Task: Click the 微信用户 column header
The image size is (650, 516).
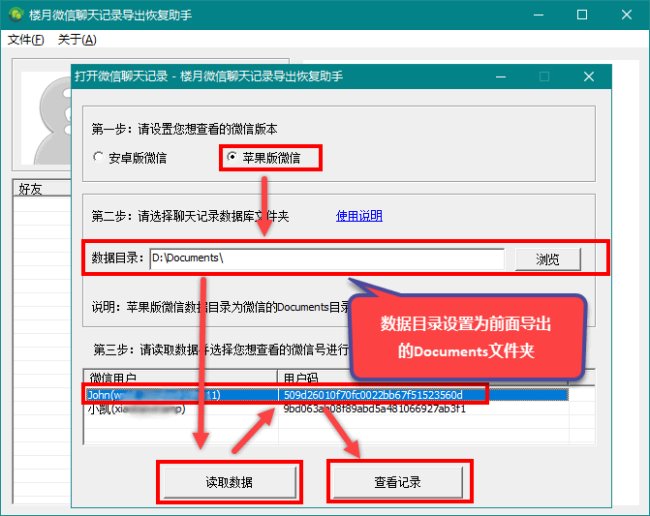Action: tap(181, 377)
